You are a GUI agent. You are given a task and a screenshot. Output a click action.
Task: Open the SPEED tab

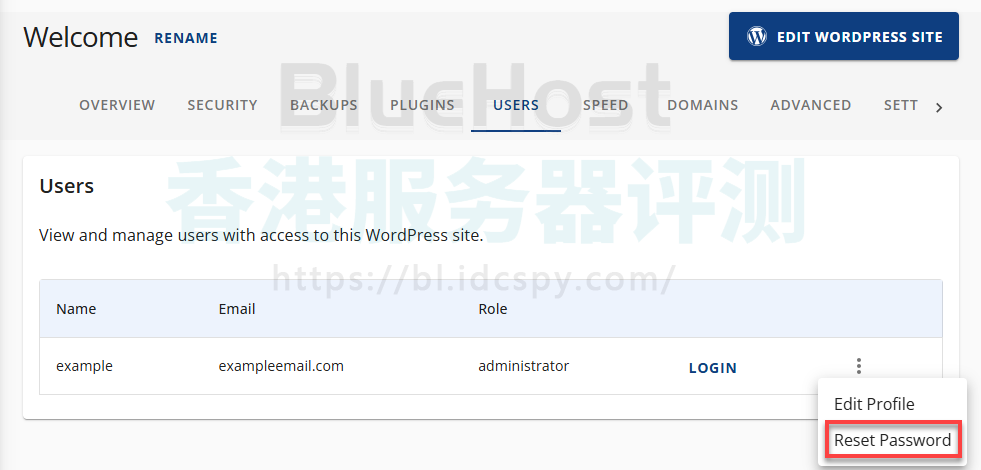click(x=605, y=105)
